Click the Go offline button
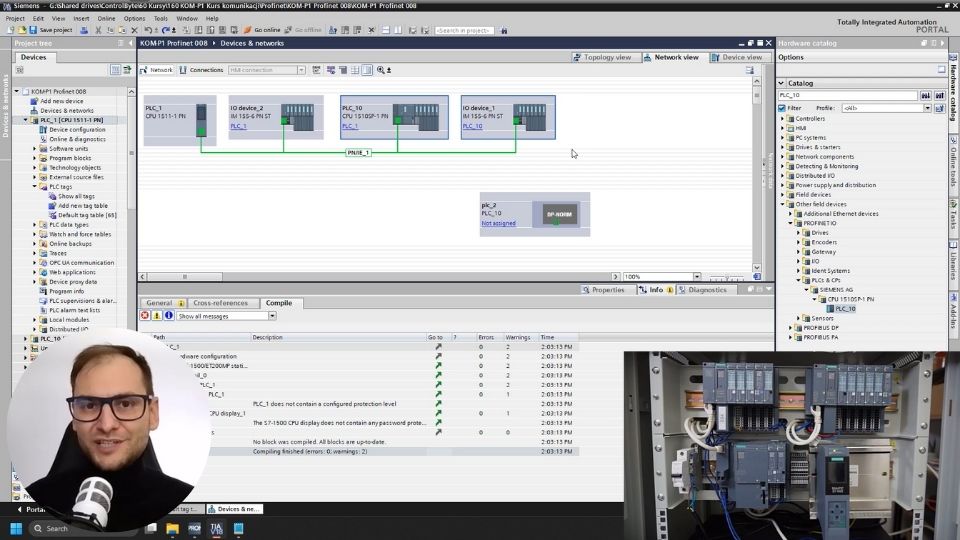 (x=303, y=30)
